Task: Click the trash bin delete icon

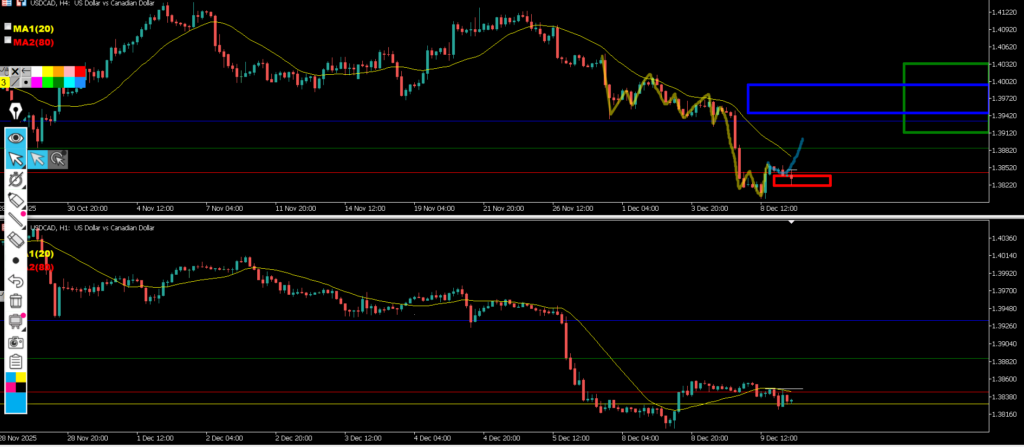Action: (16, 301)
